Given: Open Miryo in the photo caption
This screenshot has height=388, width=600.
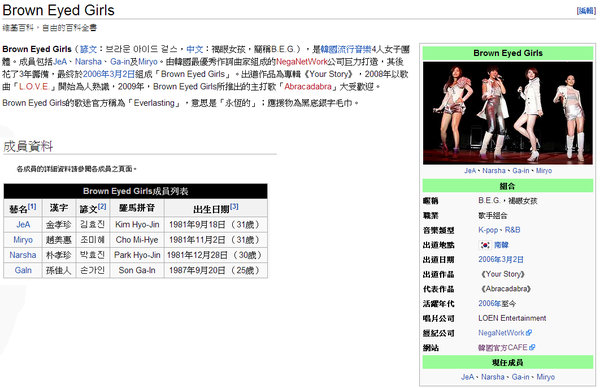Looking at the screenshot, I should [x=544, y=171].
